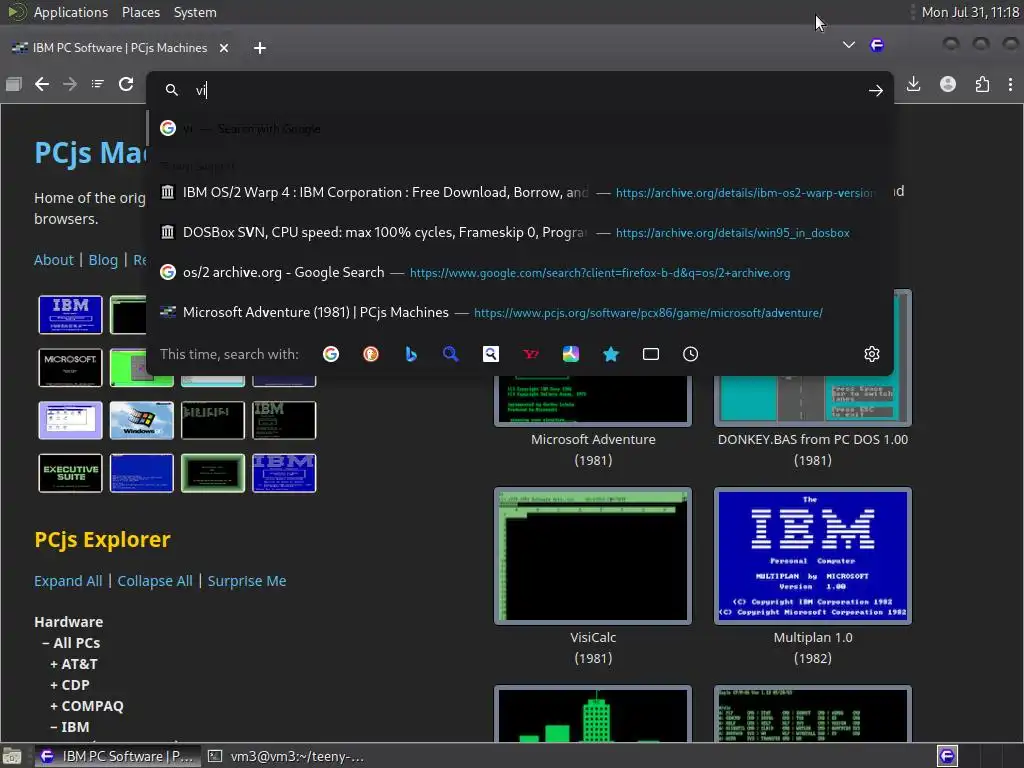Open DOSBox SVN archive suggestion
Screen dimensions: 1024x768
[519, 232]
